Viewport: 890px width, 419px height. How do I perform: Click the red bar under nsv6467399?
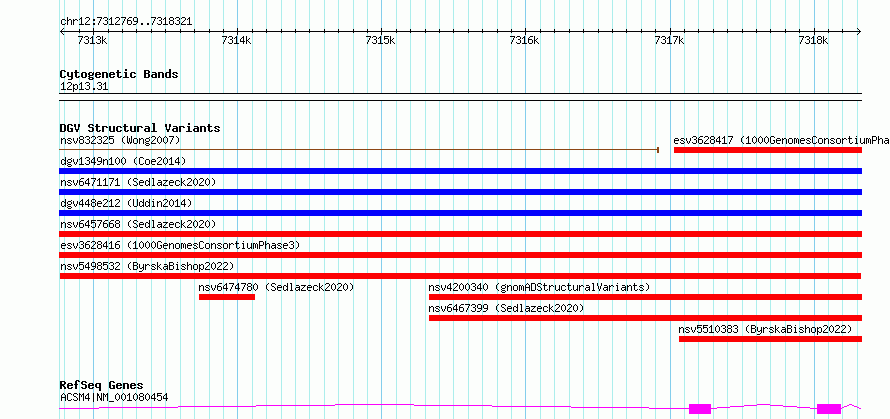point(645,318)
